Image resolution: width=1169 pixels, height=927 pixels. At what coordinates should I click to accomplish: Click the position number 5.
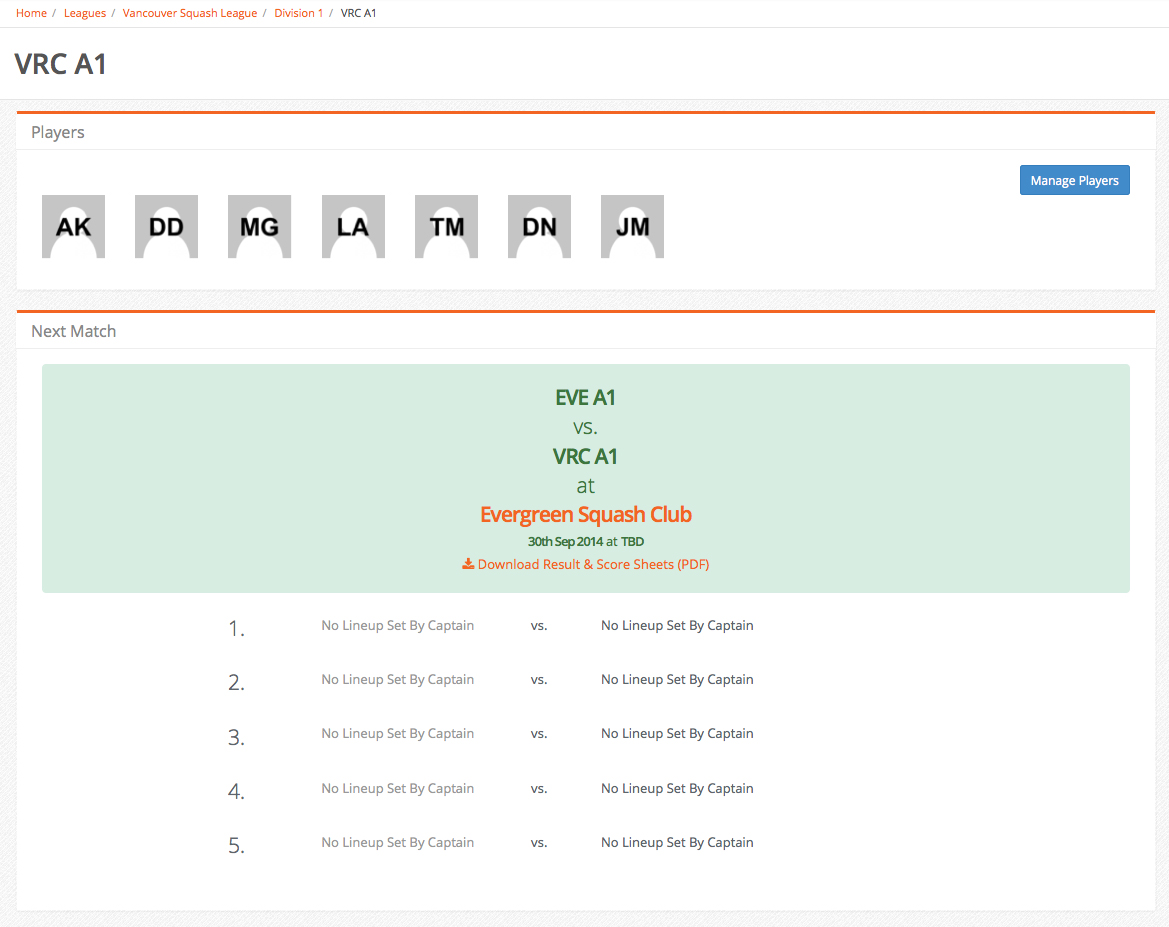click(x=236, y=845)
